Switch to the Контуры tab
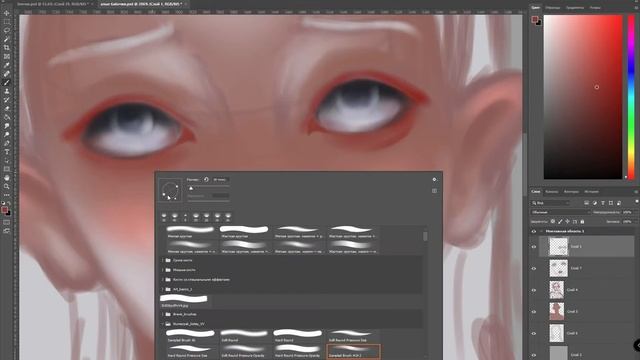The width and height of the screenshot is (640, 360). pyautogui.click(x=571, y=191)
